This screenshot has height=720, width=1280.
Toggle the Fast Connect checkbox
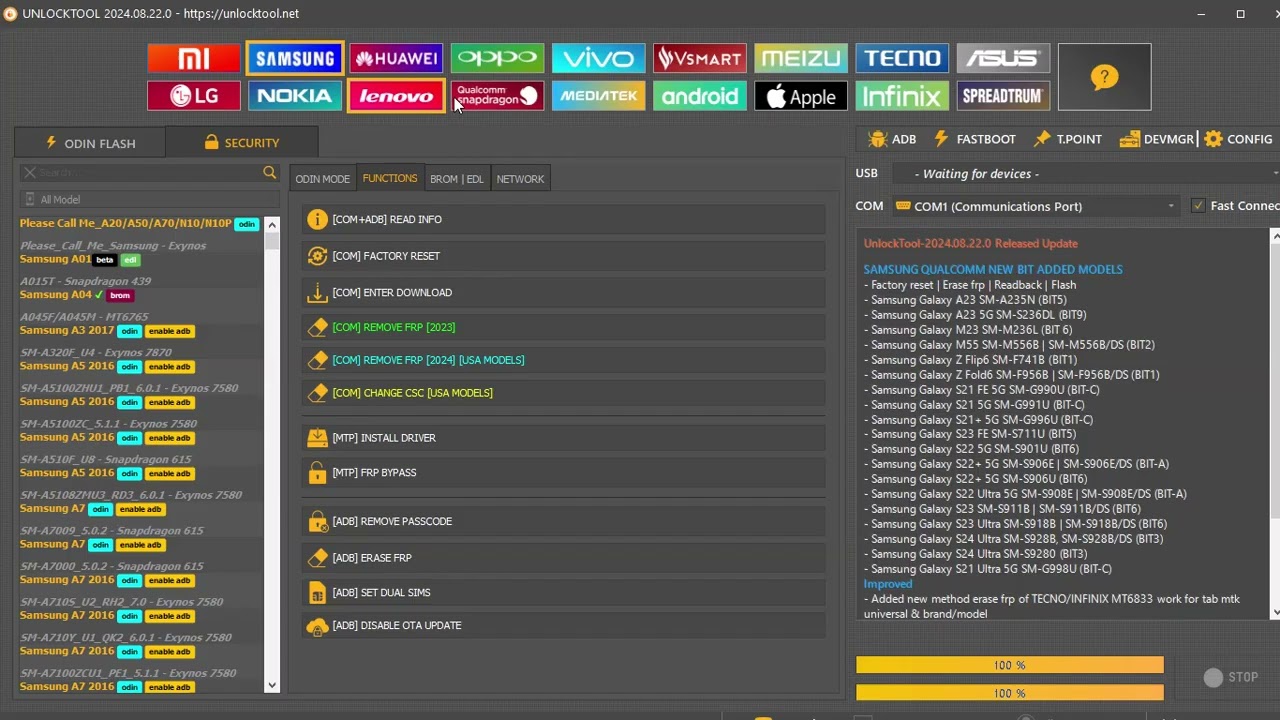[1198, 206]
